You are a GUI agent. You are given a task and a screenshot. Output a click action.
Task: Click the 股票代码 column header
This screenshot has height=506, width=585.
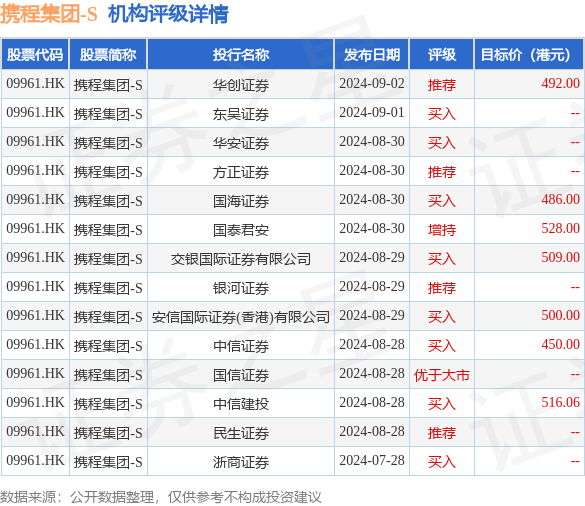pyautogui.click(x=35, y=55)
